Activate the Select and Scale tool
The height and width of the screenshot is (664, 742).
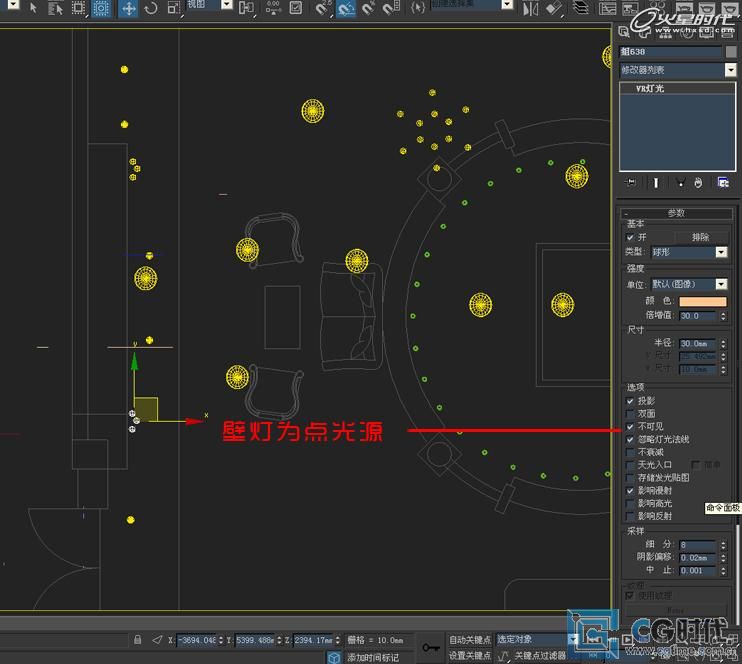tap(174, 8)
